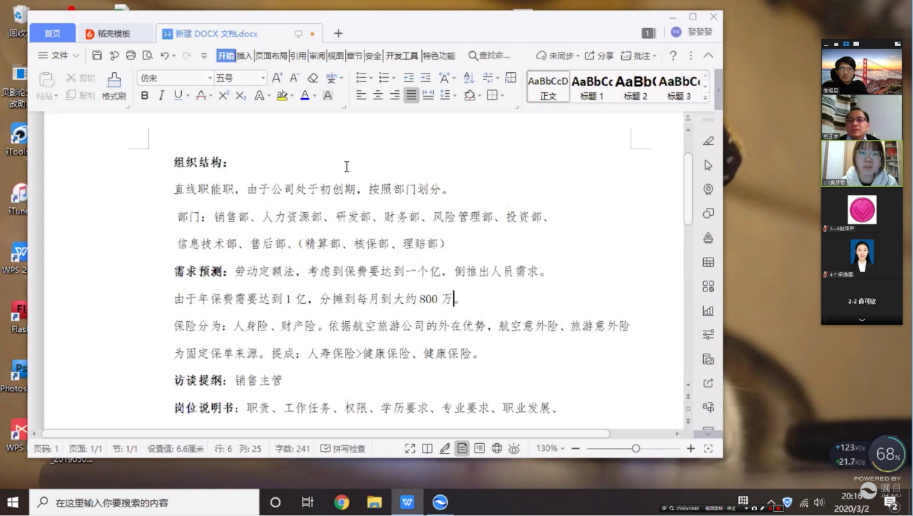Image resolution: width=913 pixels, height=516 pixels.
Task: Click the chart icon in right sidebar
Action: click(708, 310)
